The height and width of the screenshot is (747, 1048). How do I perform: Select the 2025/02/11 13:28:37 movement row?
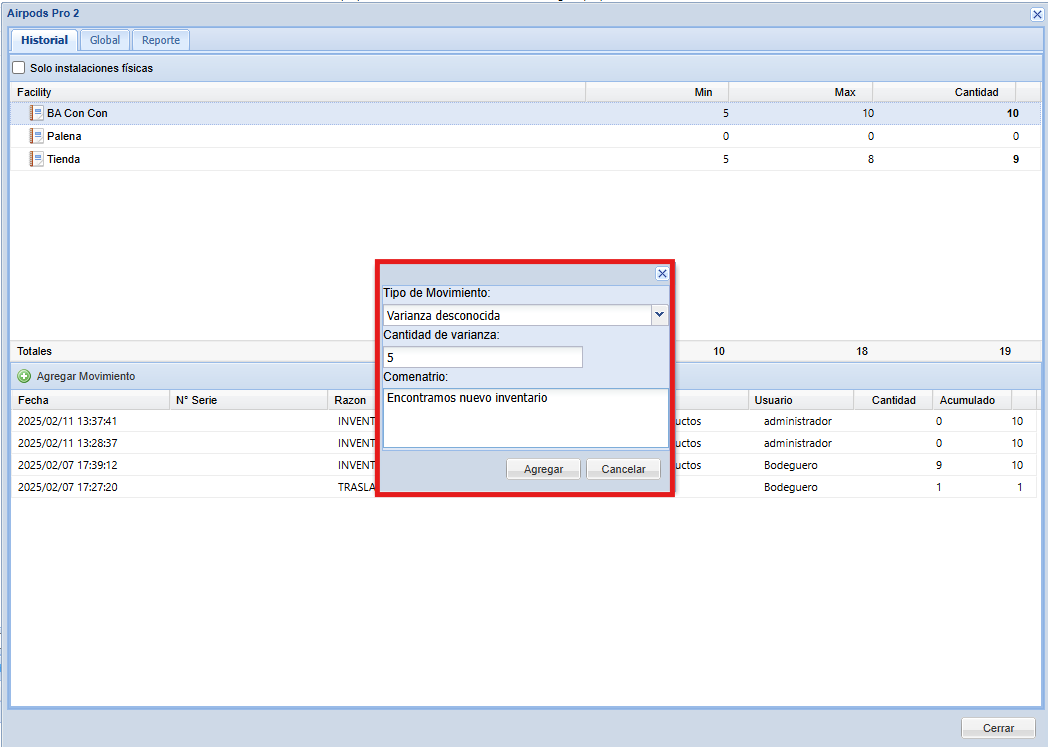click(x=523, y=443)
